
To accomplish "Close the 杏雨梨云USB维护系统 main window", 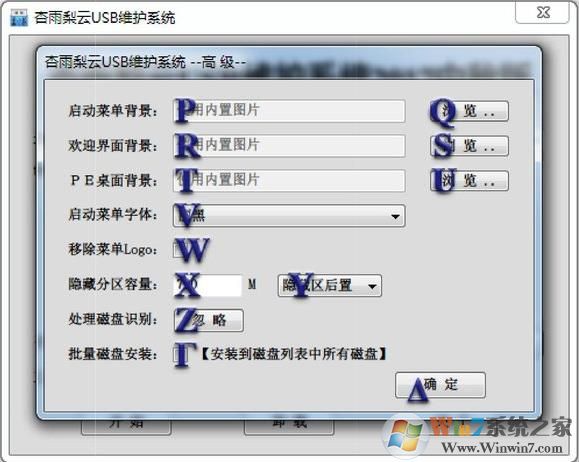I will (542, 13).
